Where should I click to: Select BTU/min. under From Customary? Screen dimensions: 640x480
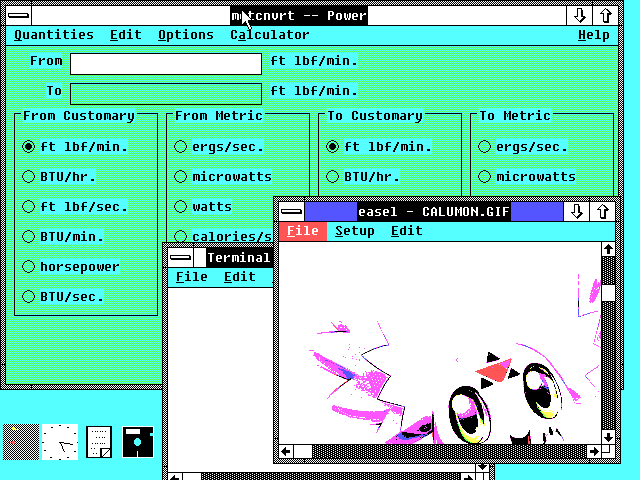coord(63,237)
